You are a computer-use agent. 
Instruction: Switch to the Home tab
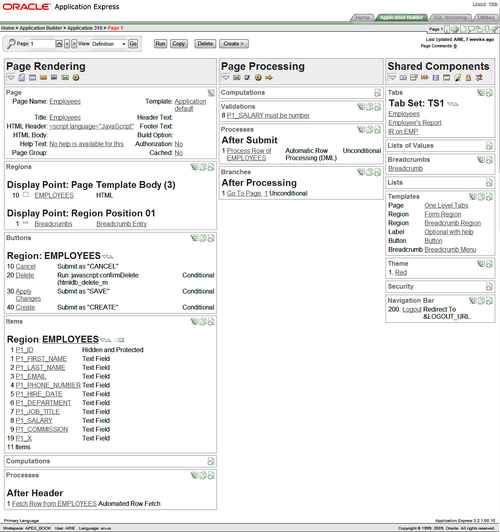[362, 18]
